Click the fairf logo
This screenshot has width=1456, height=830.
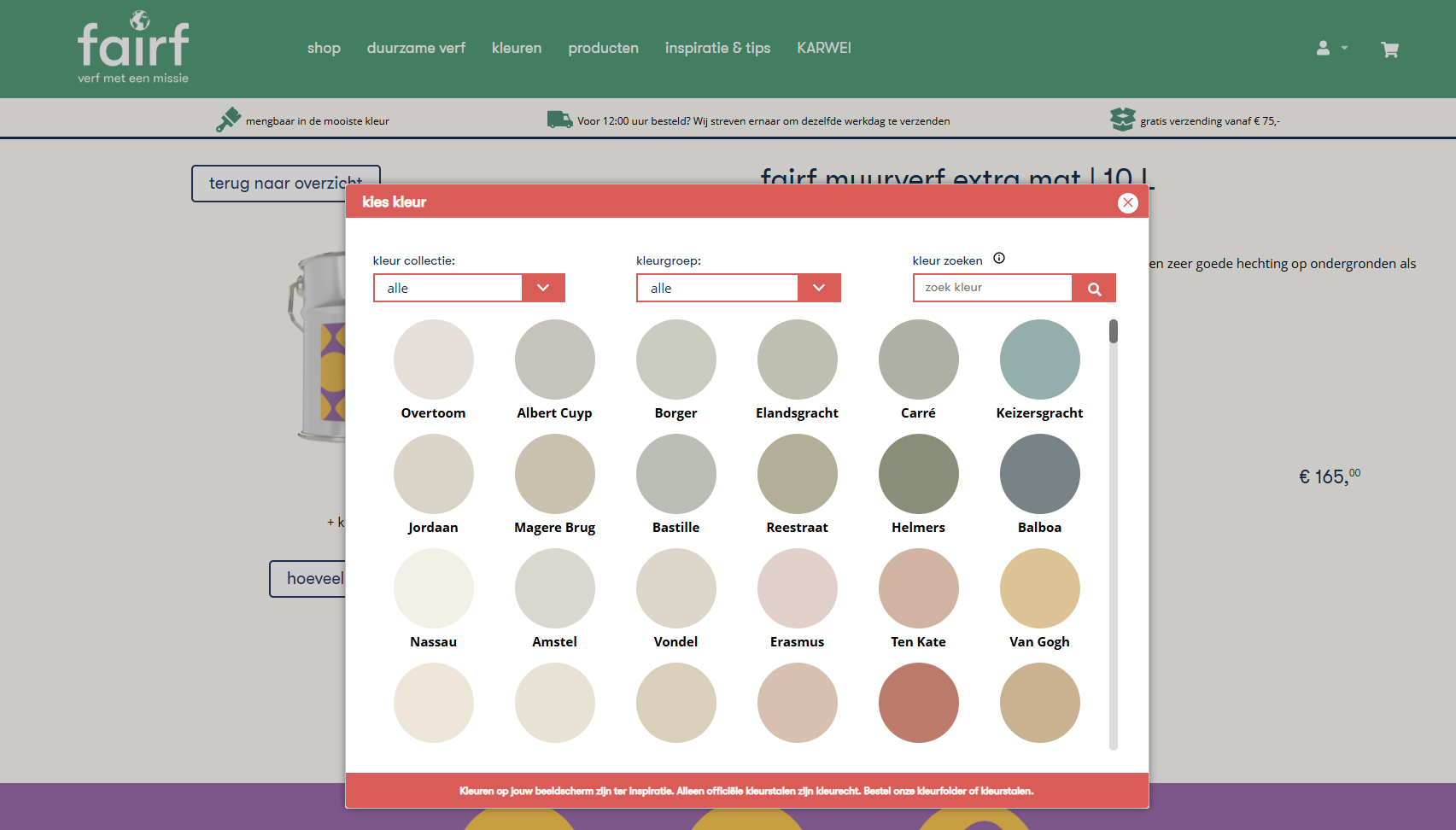(x=133, y=48)
